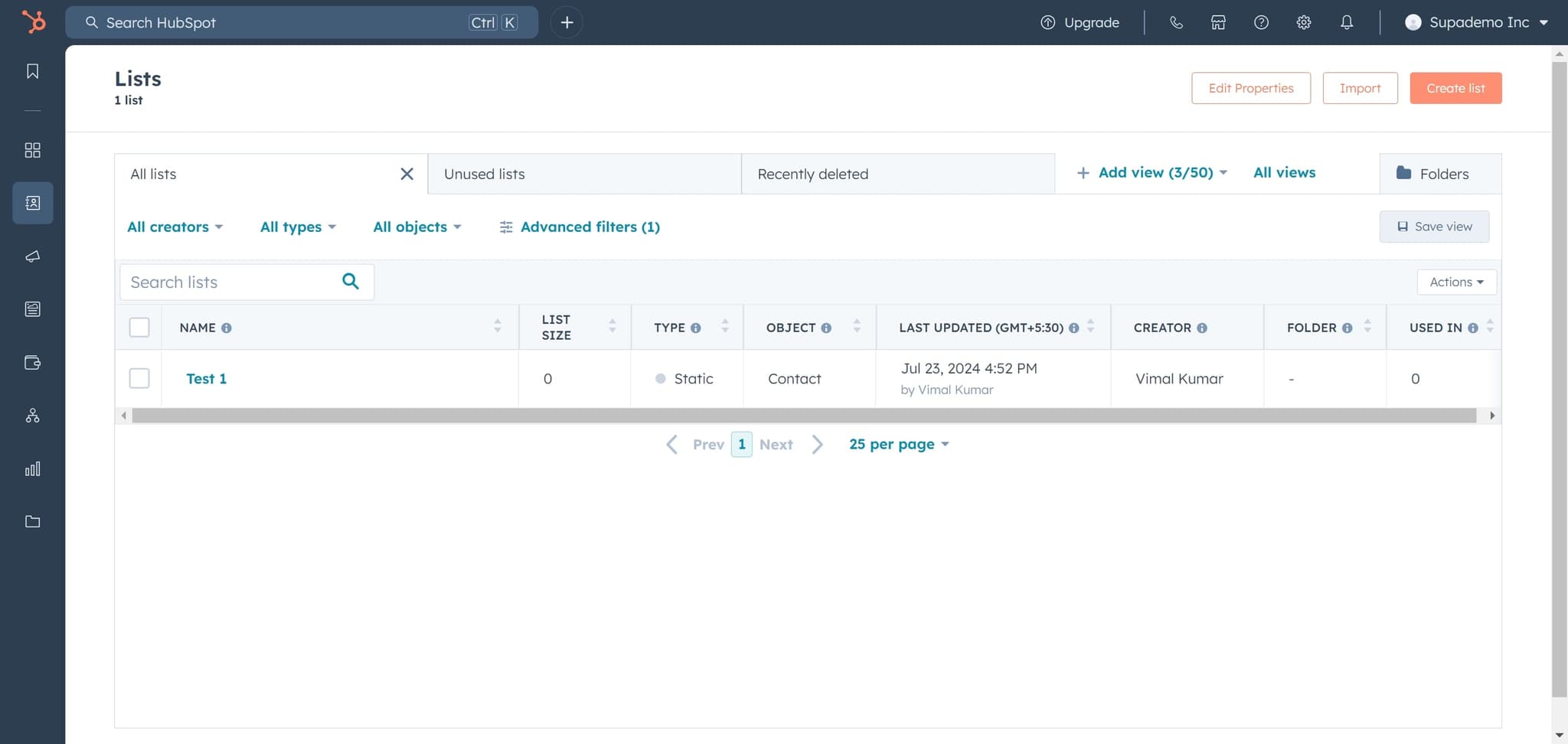
Task: Open the notifications bell icon
Action: tap(1346, 22)
